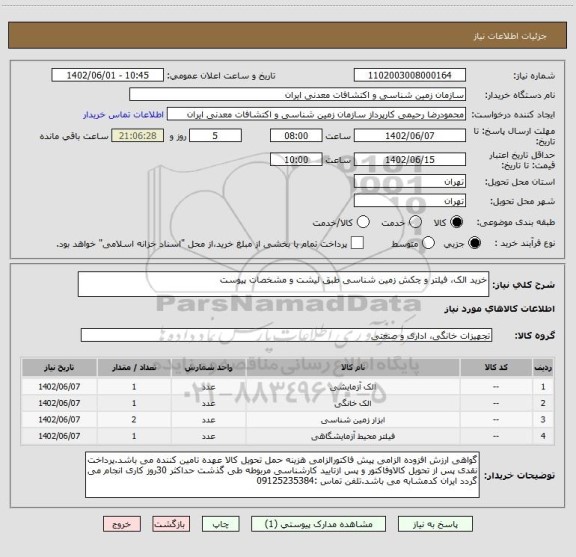Click the الک خانگی item name
This screenshot has height=557, width=576.
pyautogui.click(x=353, y=403)
